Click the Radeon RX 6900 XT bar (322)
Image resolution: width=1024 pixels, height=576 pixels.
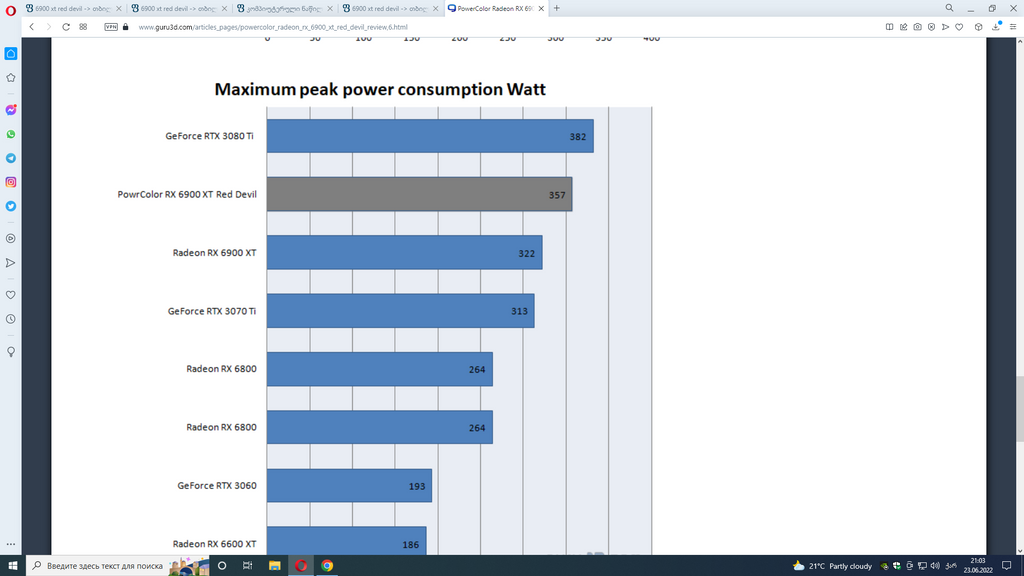[404, 252]
